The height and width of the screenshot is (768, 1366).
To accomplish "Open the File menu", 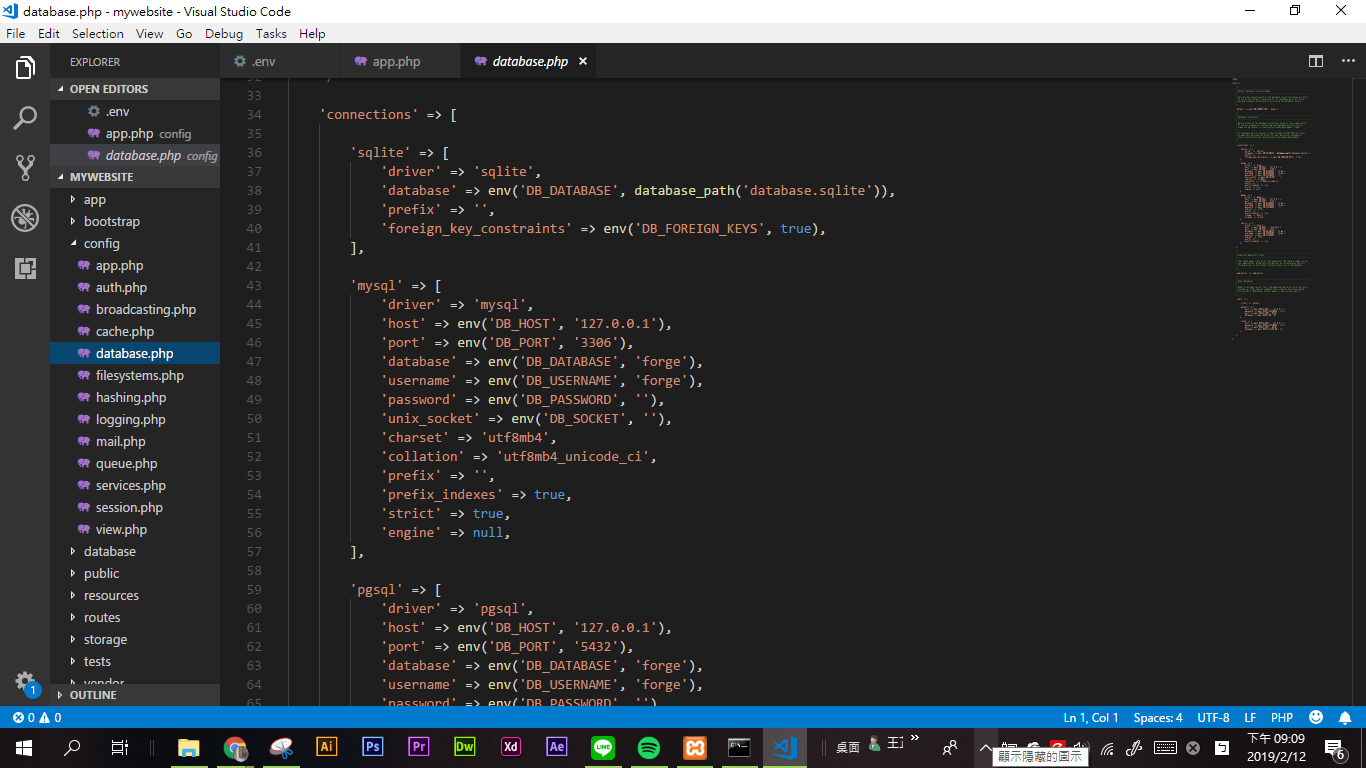I will tap(16, 33).
